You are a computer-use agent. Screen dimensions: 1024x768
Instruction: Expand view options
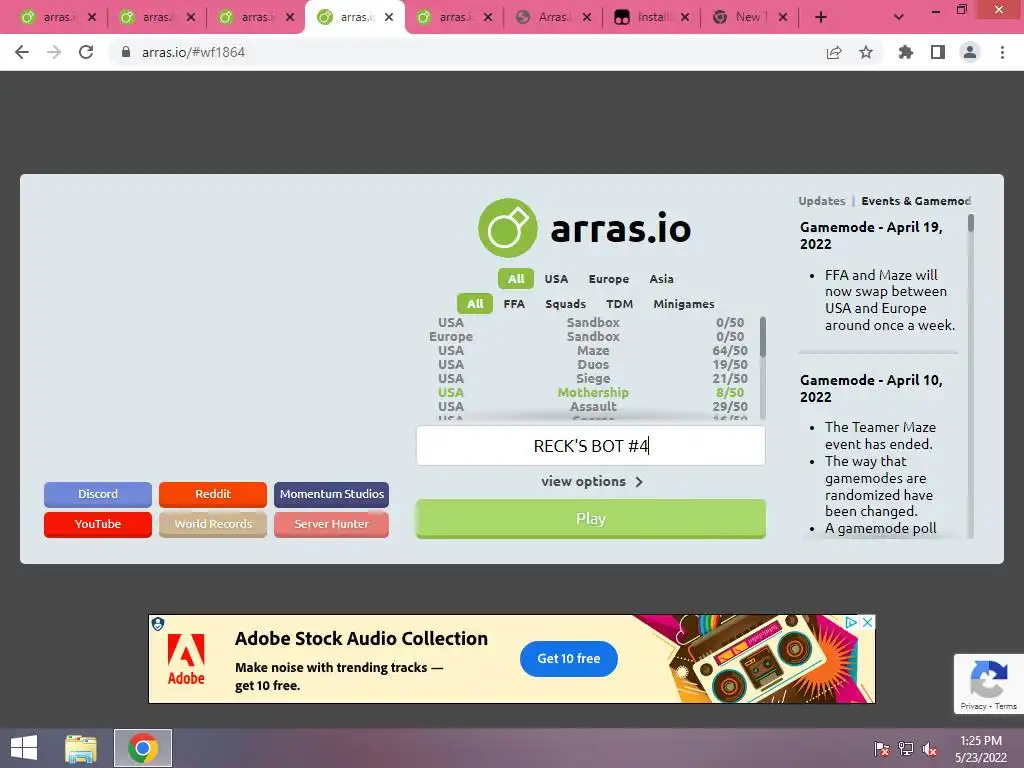(x=592, y=482)
